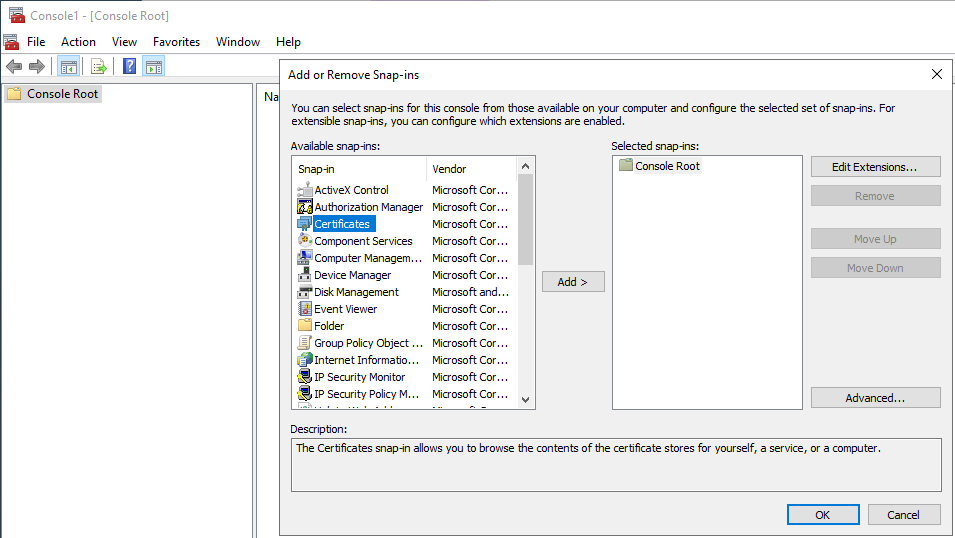
Task: Click the Computer Management snap-in icon
Action: pos(305,258)
